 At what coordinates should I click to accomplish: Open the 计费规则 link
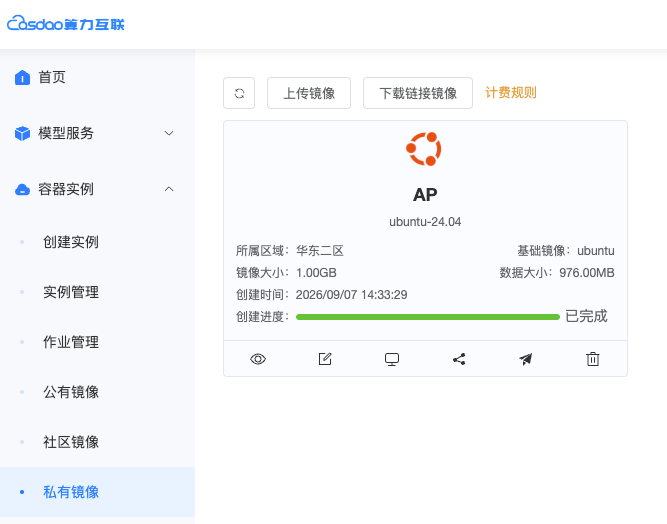point(511,93)
